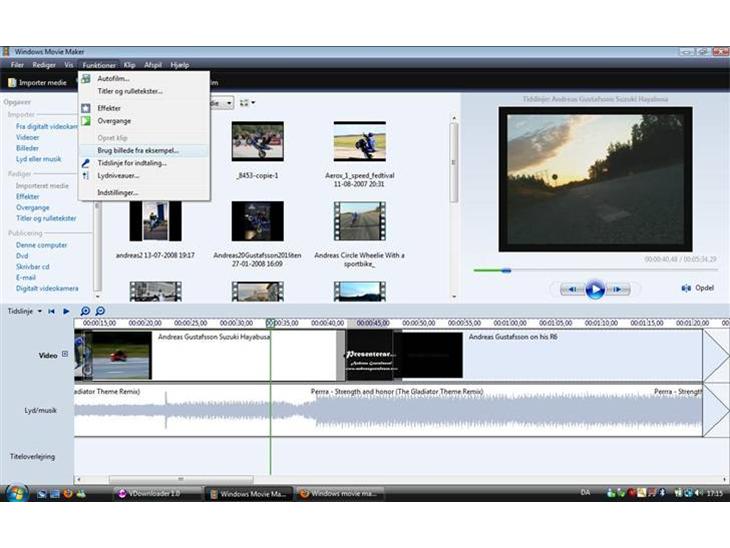
Task: Click the Play button in preview monitor
Action: click(595, 290)
